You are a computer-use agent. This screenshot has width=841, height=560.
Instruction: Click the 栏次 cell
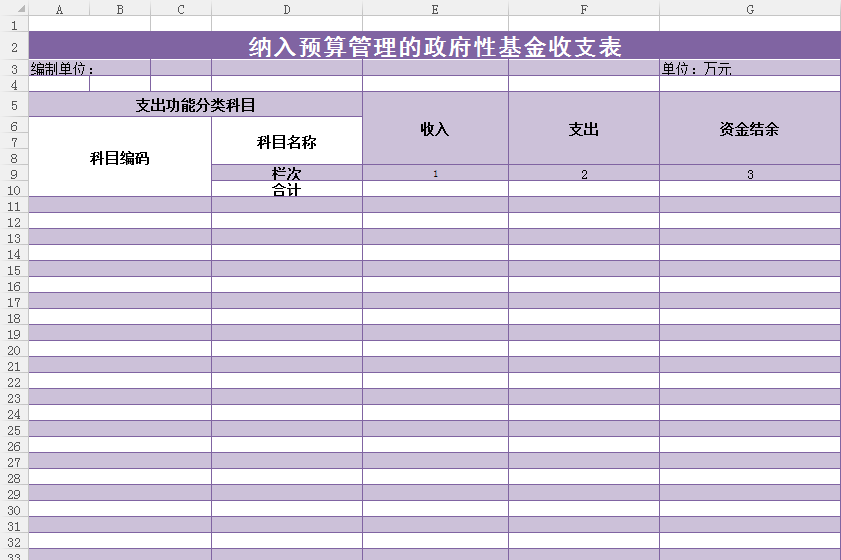click(x=287, y=173)
